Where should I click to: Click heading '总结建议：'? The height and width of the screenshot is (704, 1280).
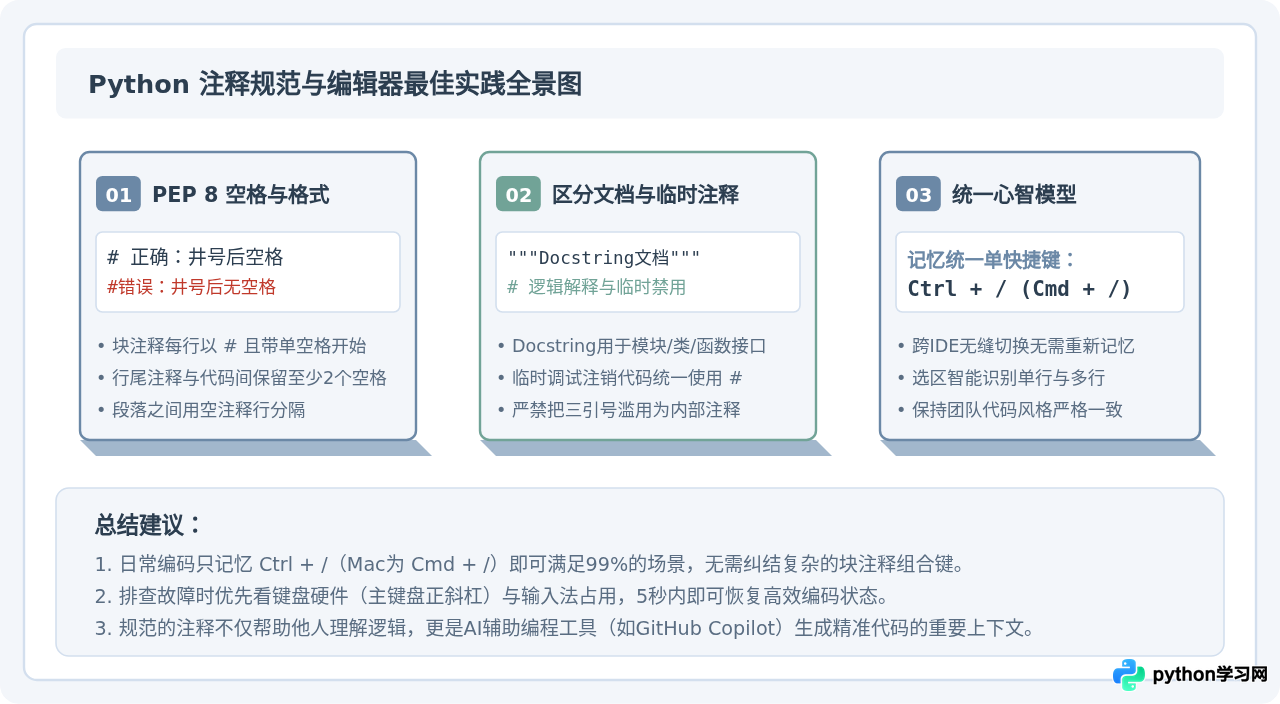149,525
